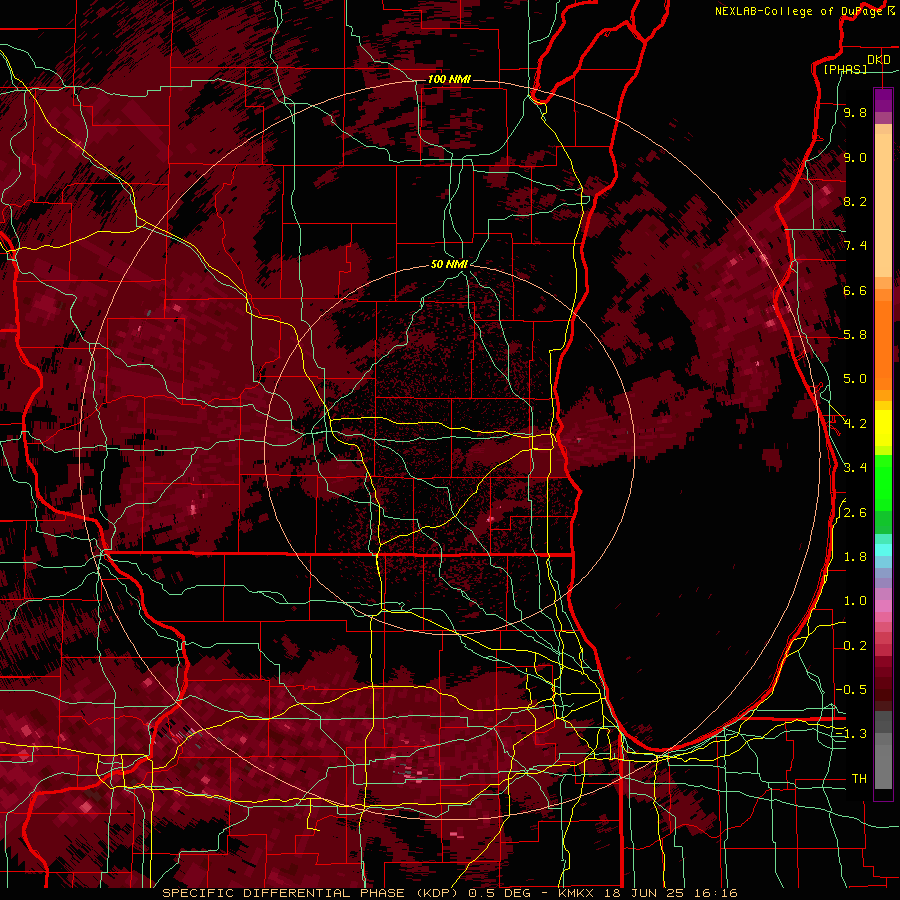The width and height of the screenshot is (900, 900).
Task: Select the 2.6 scale value
Action: (x=855, y=513)
